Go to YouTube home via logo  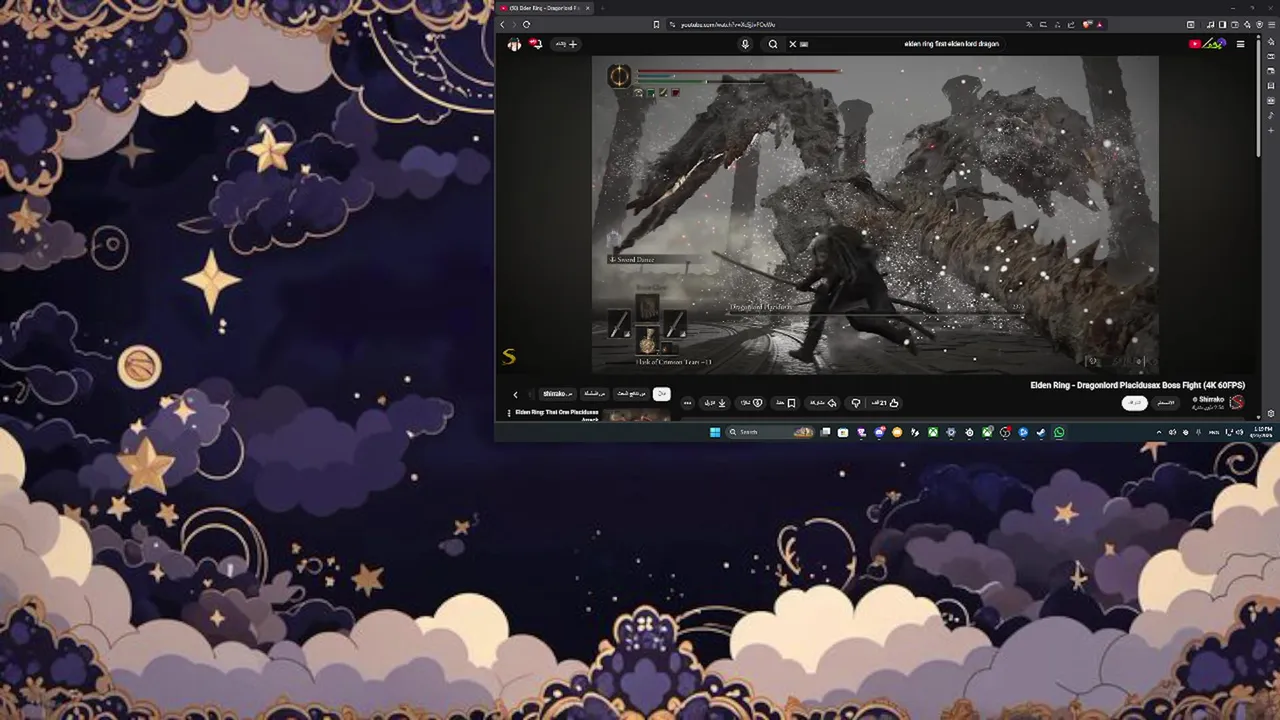(x=1205, y=44)
